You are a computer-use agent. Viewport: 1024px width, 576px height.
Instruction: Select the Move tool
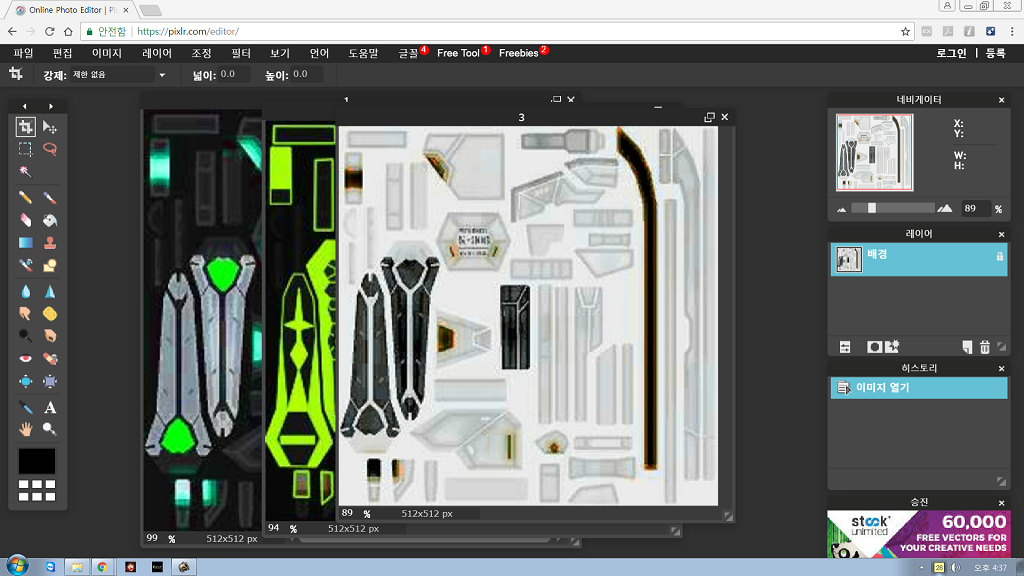(50, 127)
